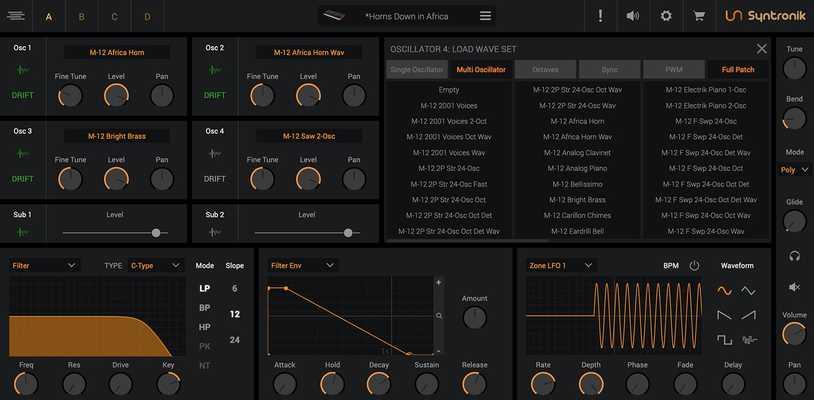Open preset hamburger menu icon

coord(485,16)
